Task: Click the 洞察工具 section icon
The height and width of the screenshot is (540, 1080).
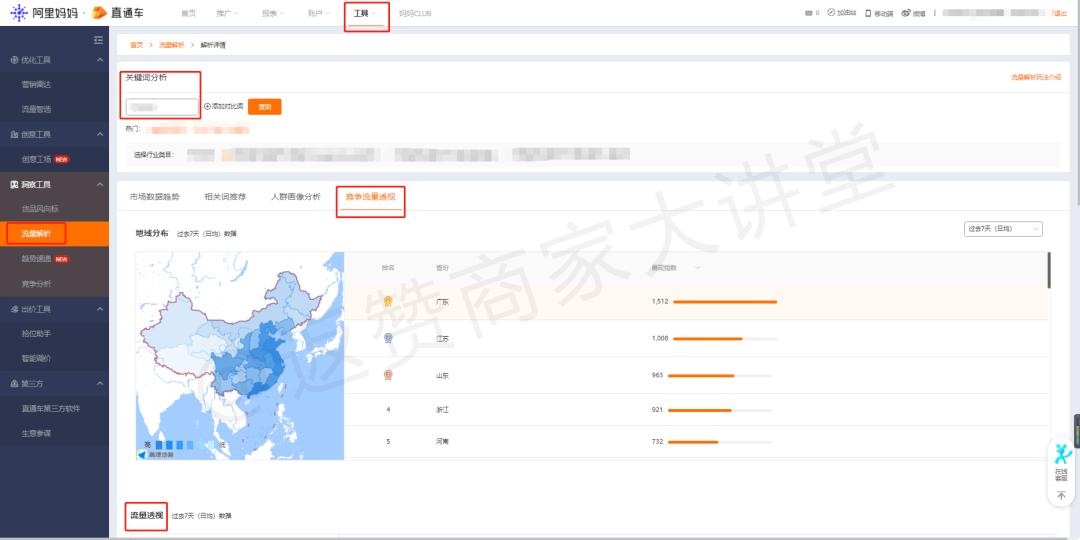Action: coord(14,185)
